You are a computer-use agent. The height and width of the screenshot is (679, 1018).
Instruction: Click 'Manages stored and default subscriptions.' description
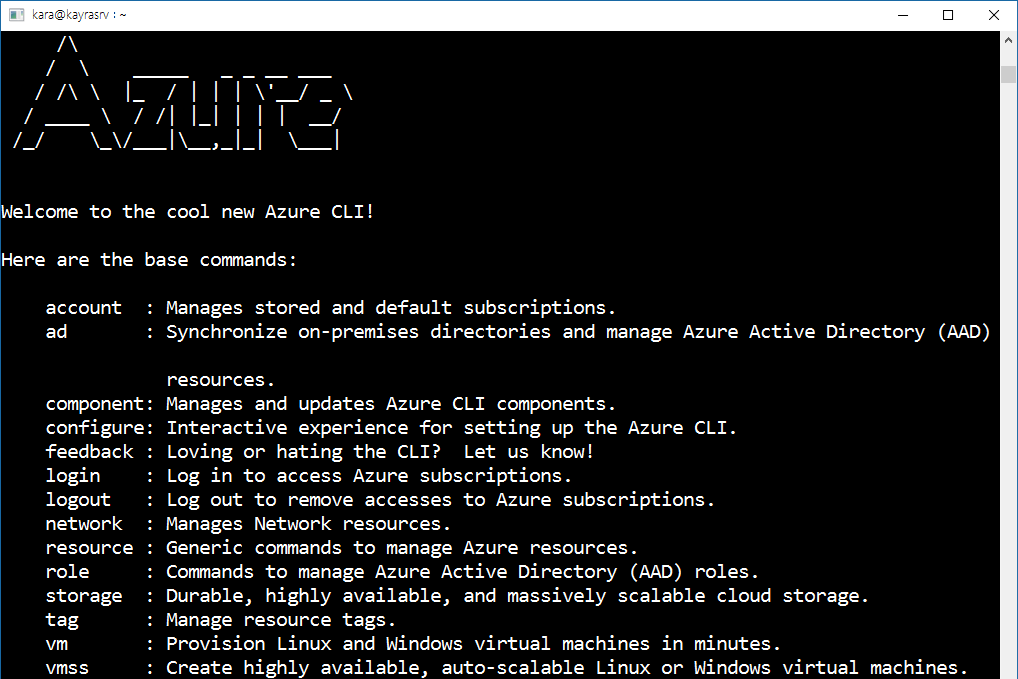(x=390, y=308)
